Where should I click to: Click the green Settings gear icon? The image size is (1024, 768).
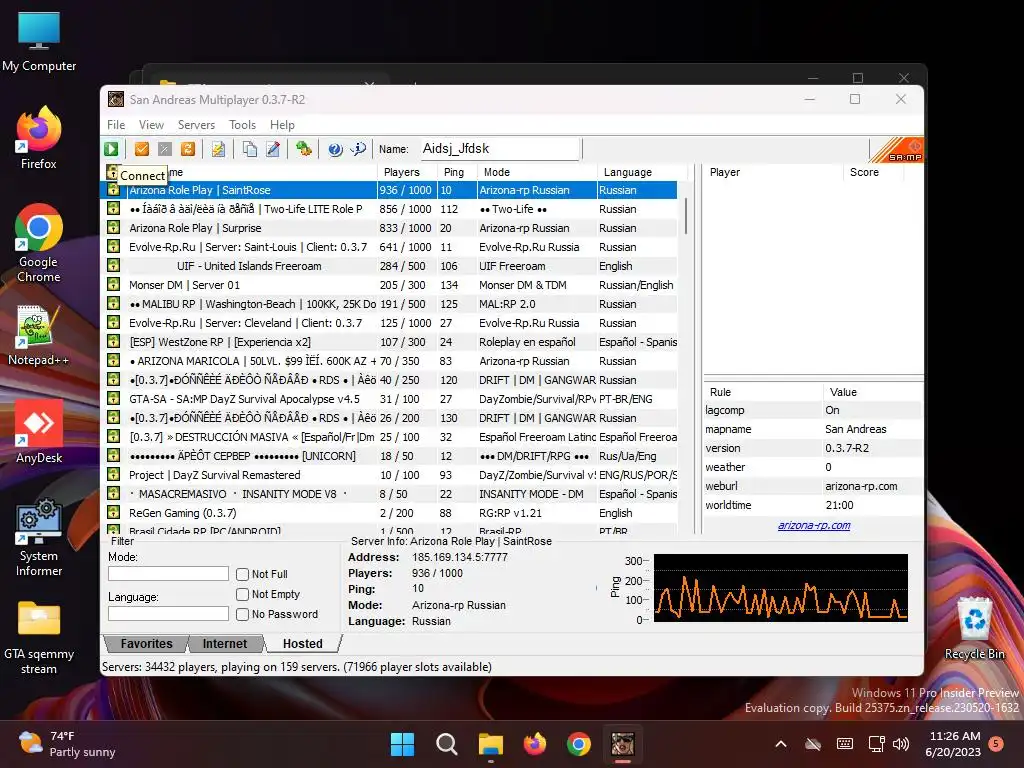pos(304,149)
